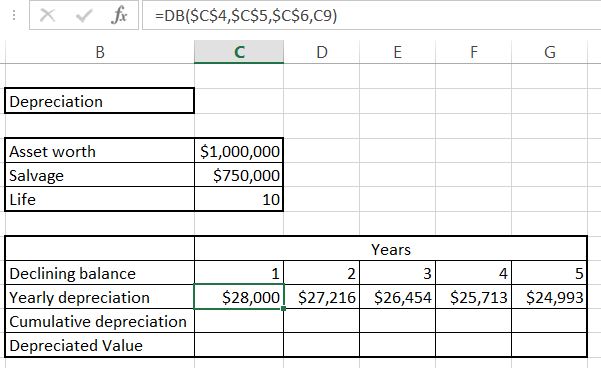This screenshot has height=368, width=601.
Task: Open Insert Function fx dialog
Action: tap(119, 16)
